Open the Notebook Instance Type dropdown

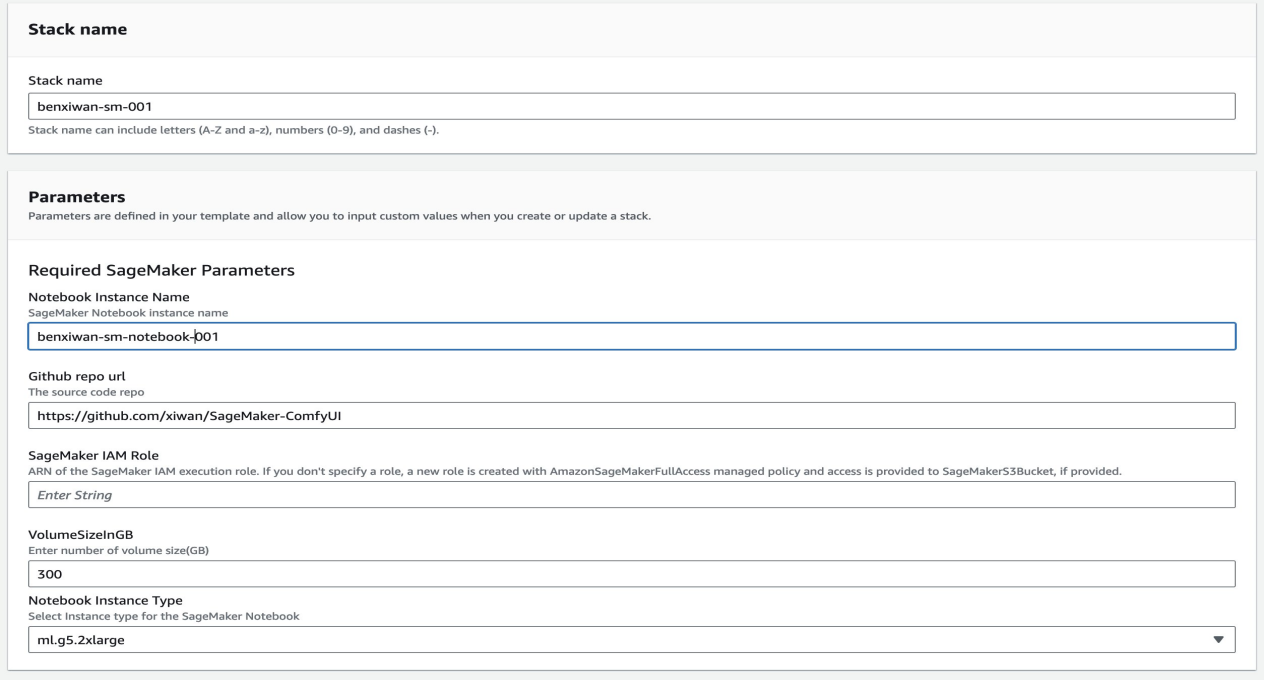[632, 639]
